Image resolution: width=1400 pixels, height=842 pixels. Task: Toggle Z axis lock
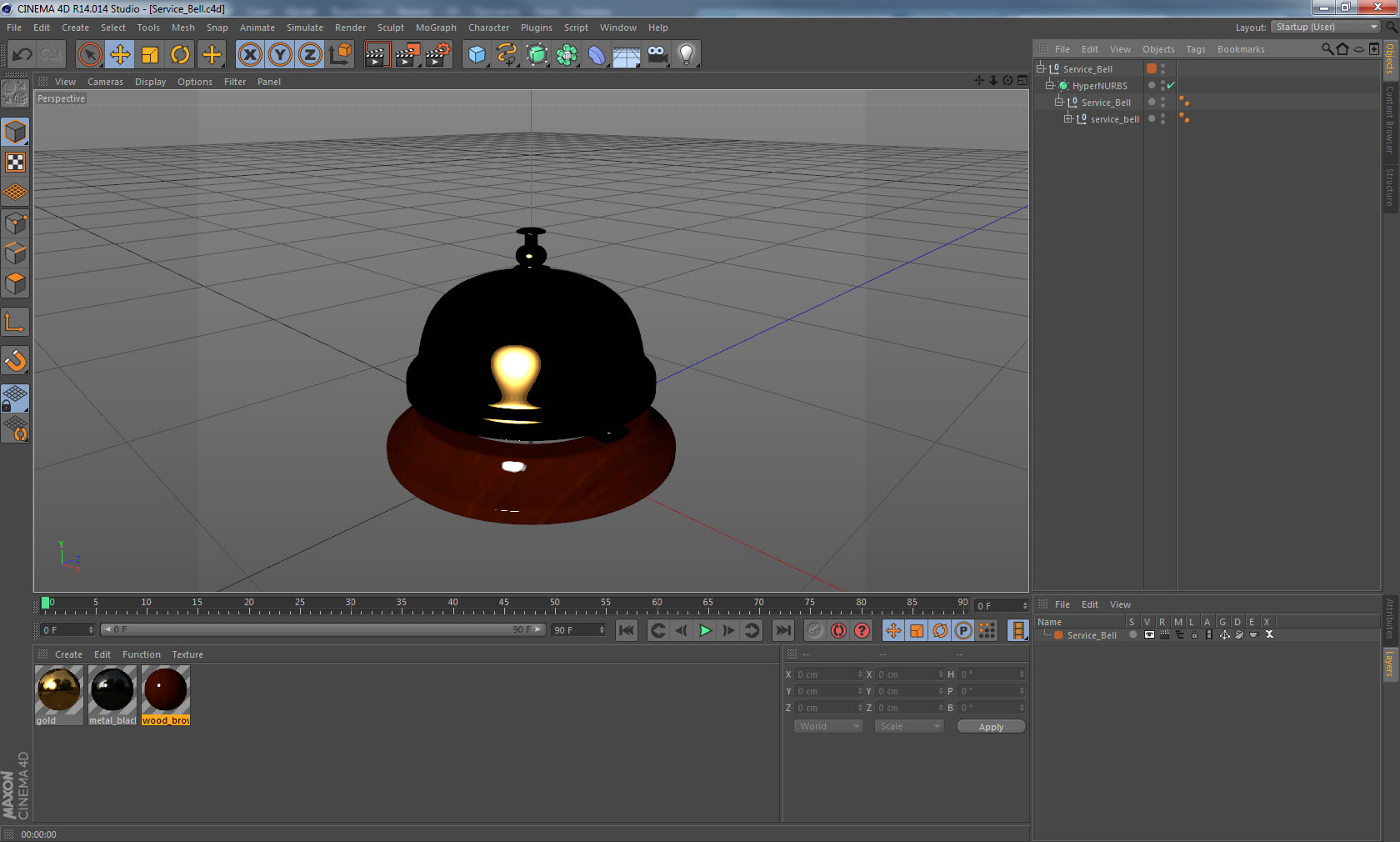point(310,55)
